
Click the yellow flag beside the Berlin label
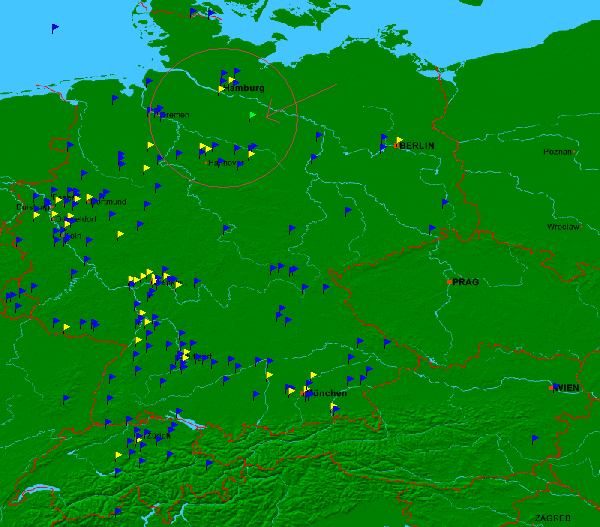399,141
